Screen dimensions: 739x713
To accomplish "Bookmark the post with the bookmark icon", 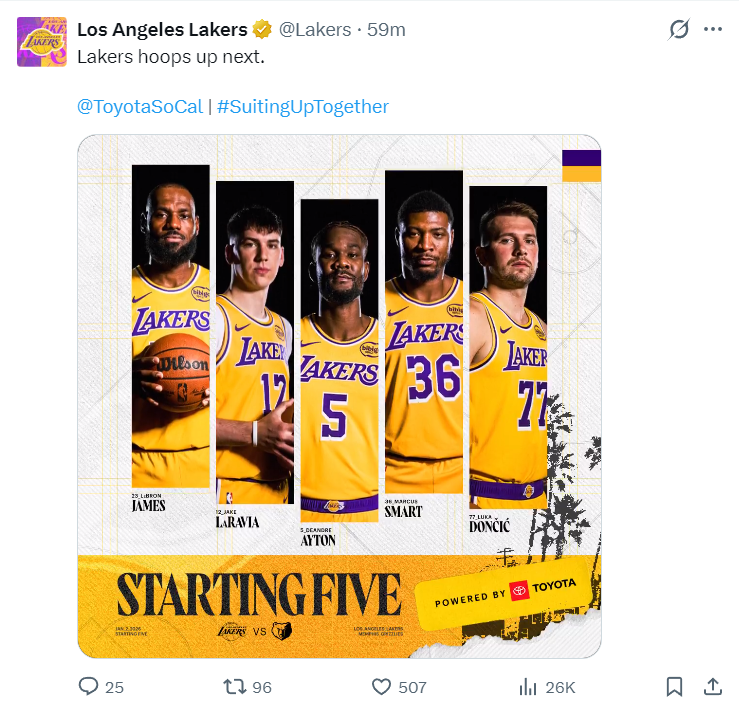I will tap(674, 687).
